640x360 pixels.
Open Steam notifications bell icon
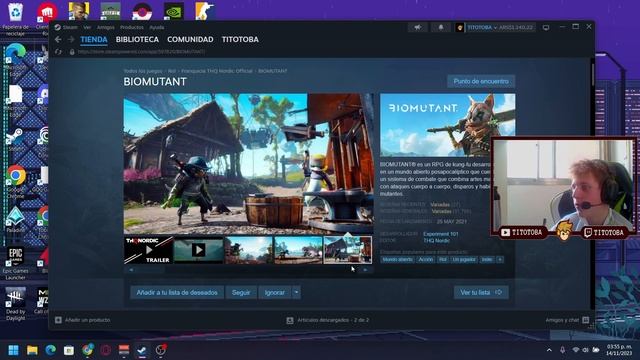(x=441, y=27)
